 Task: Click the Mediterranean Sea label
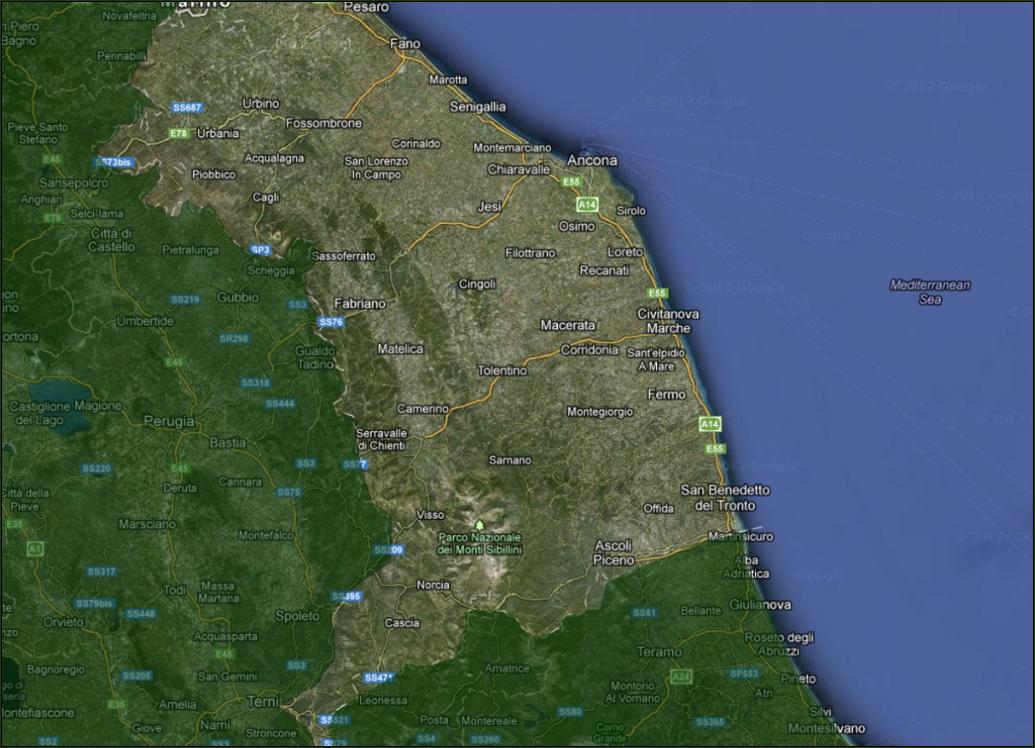click(930, 292)
